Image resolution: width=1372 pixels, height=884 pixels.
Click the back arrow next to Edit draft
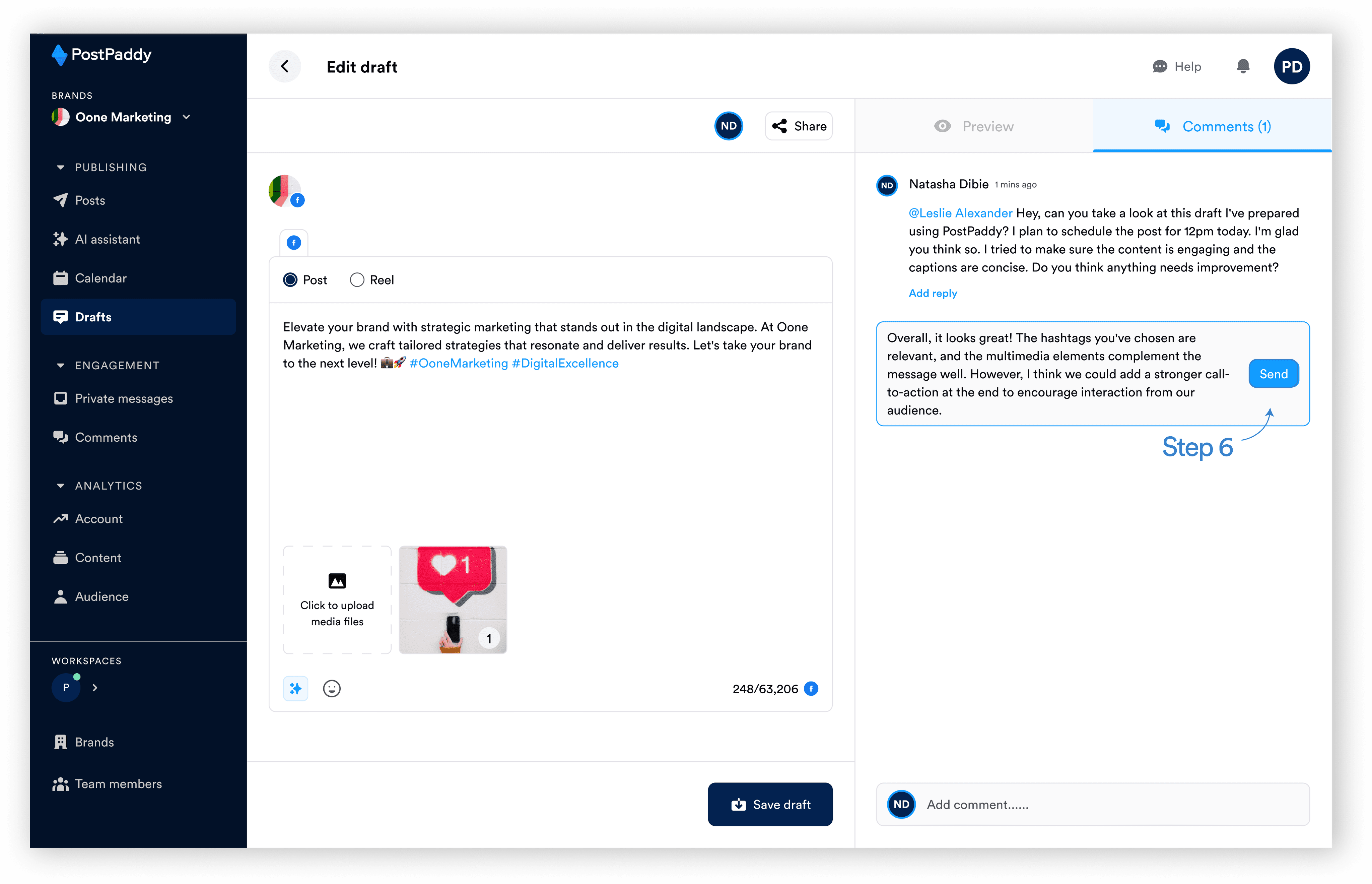285,67
